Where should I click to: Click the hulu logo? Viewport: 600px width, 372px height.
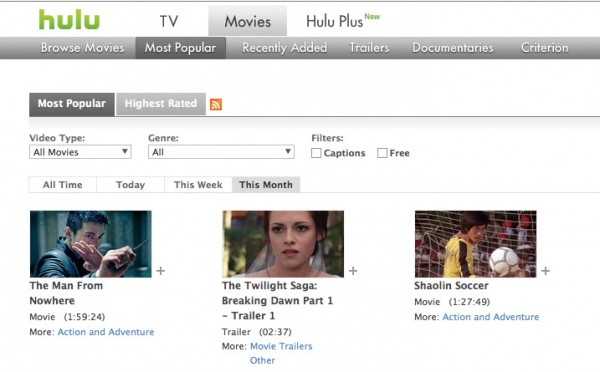click(69, 20)
